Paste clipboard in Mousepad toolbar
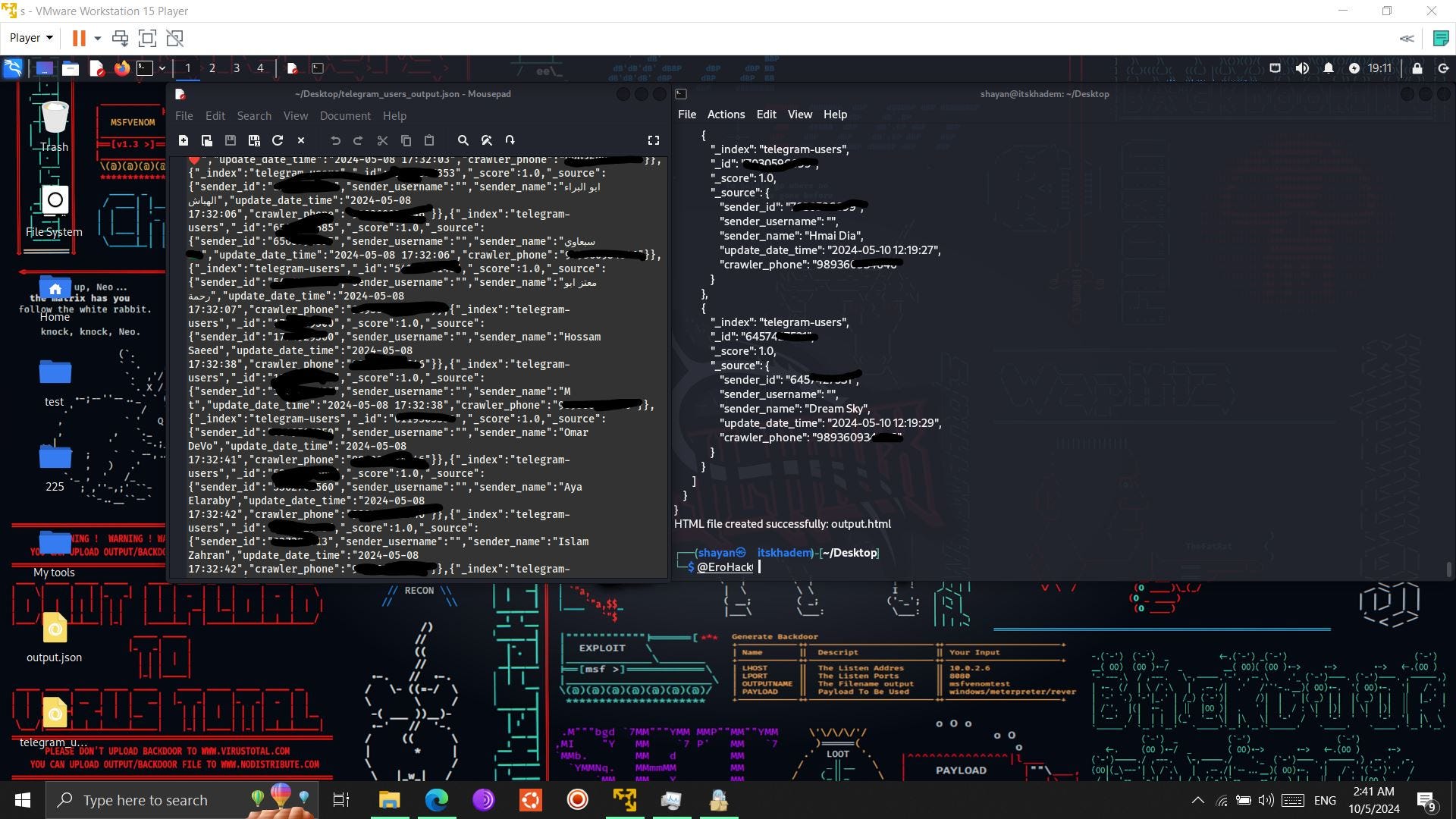This screenshot has width=1456, height=819. (429, 140)
